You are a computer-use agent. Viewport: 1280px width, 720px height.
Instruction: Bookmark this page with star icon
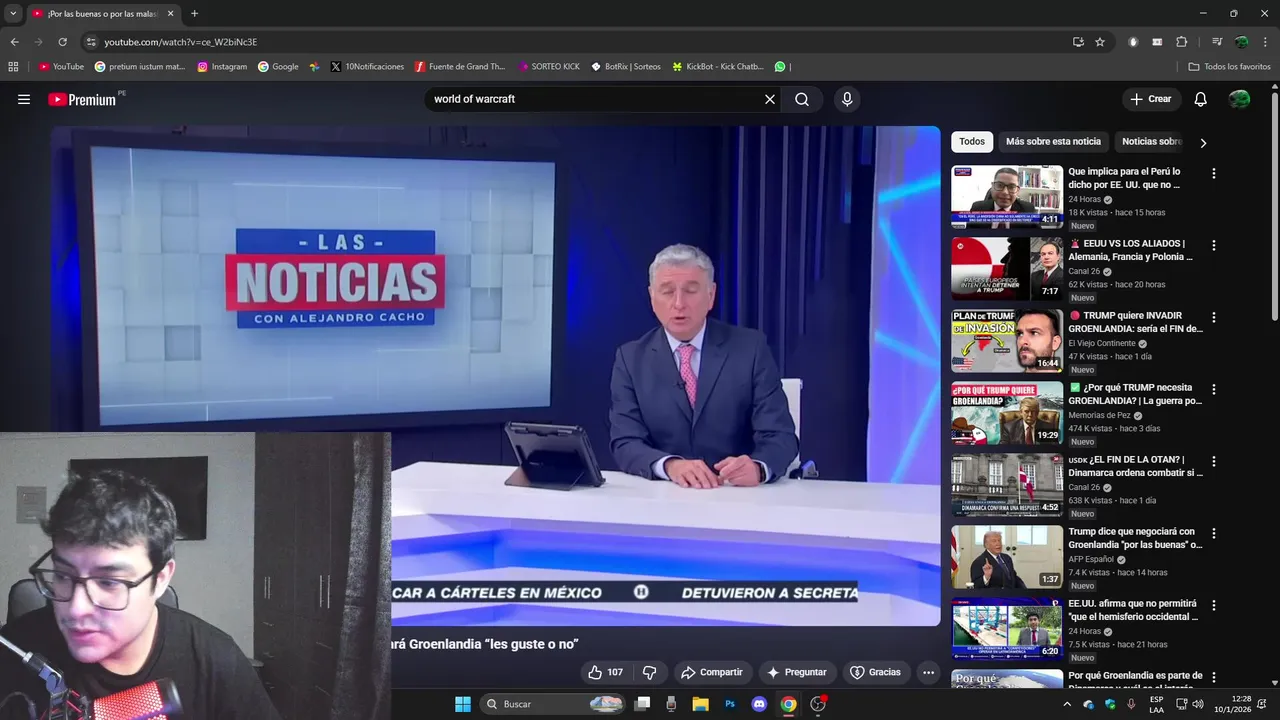[1100, 42]
